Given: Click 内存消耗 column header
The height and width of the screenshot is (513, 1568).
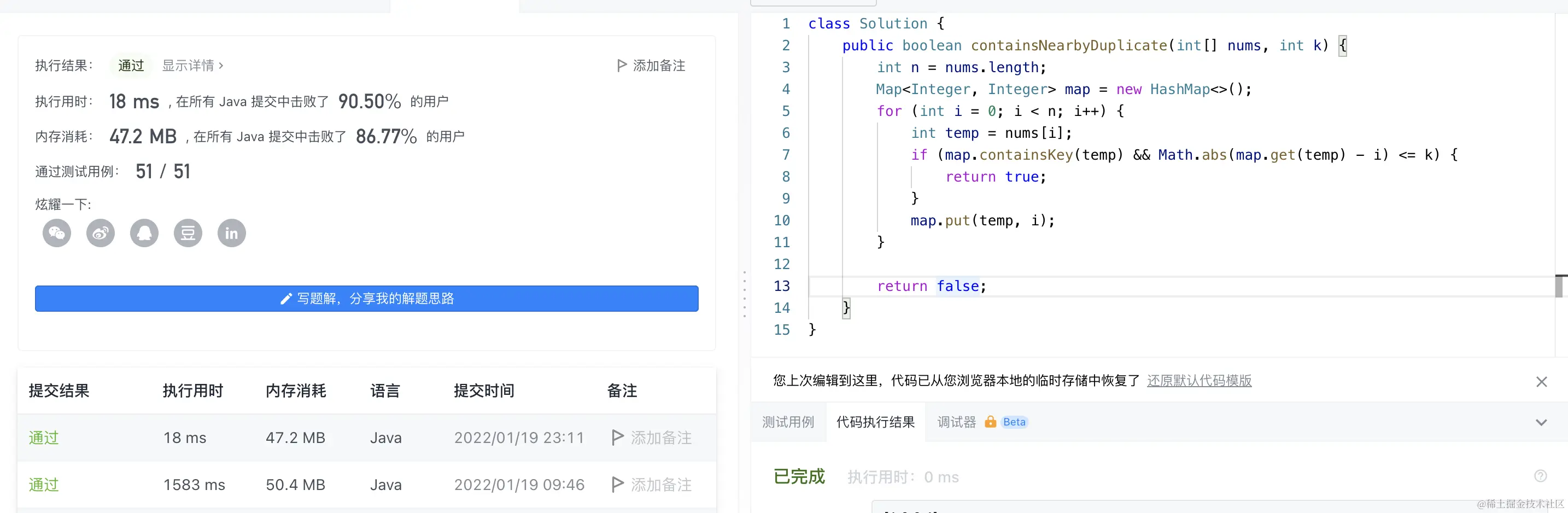Looking at the screenshot, I should [x=296, y=390].
